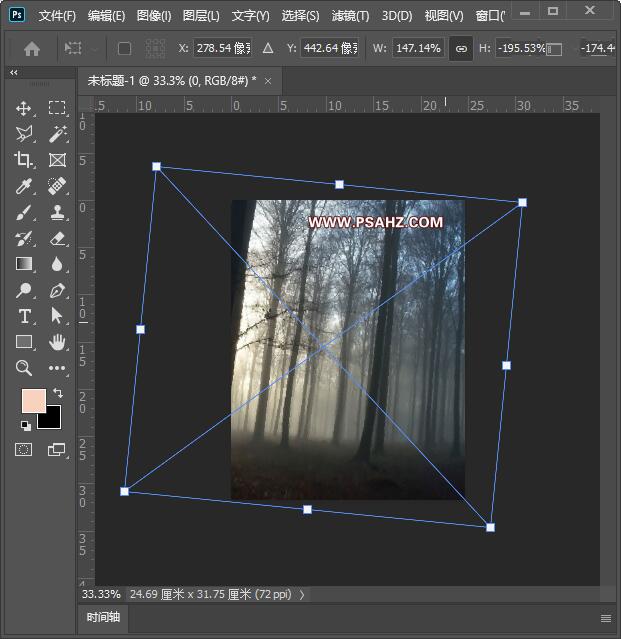
Task: Select the Brush tool
Action: [24, 212]
